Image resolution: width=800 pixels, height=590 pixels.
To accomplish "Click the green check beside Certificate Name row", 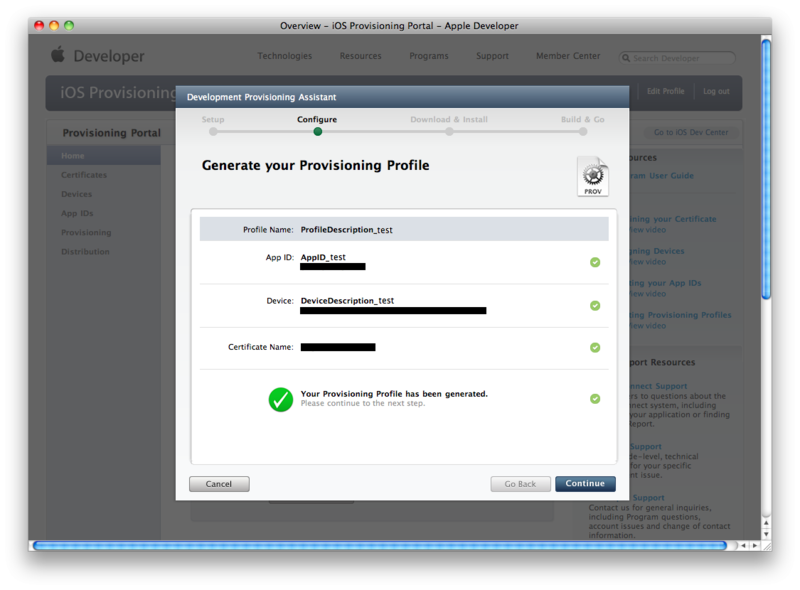I will click(595, 348).
